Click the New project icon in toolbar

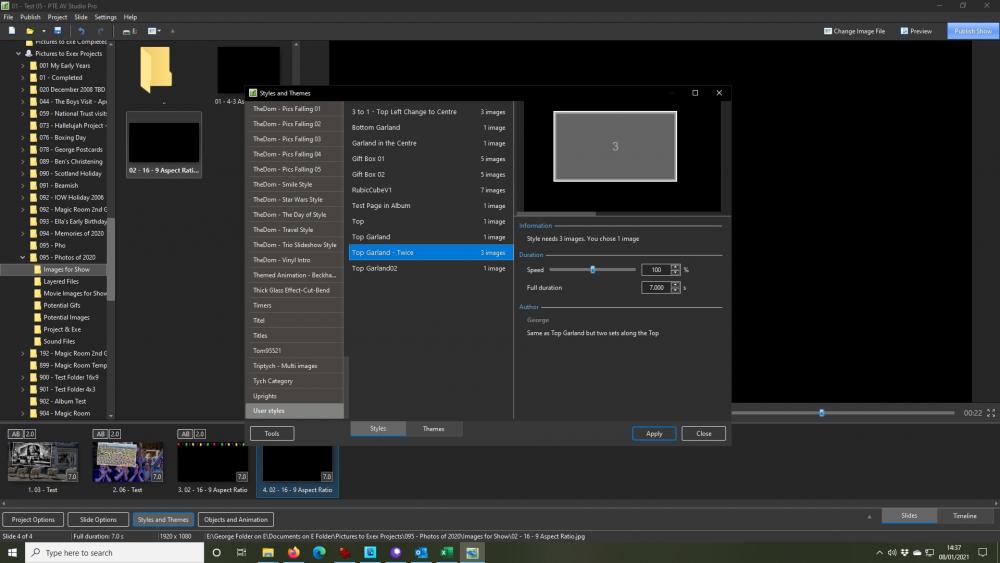click(x=11, y=31)
